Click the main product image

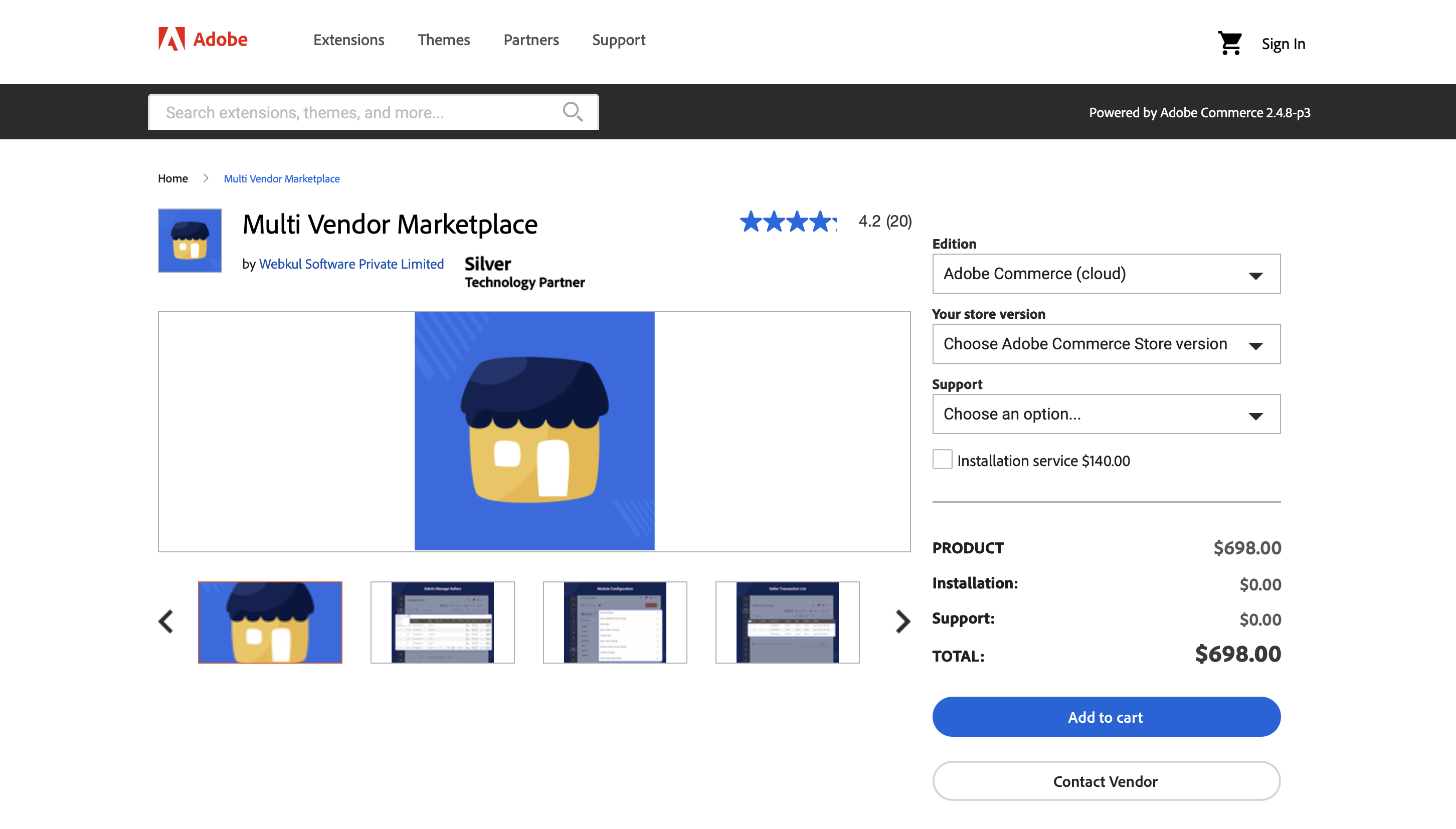tap(534, 431)
